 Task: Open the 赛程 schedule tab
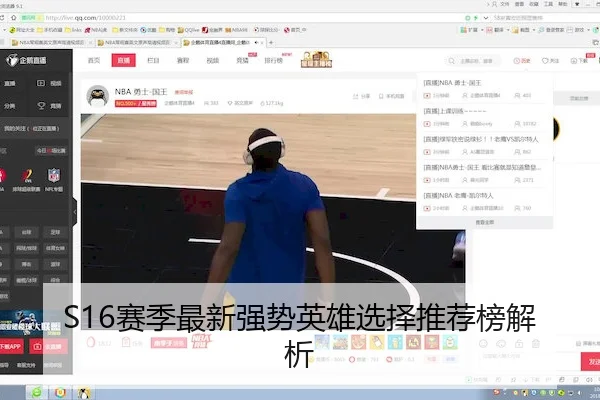183,60
